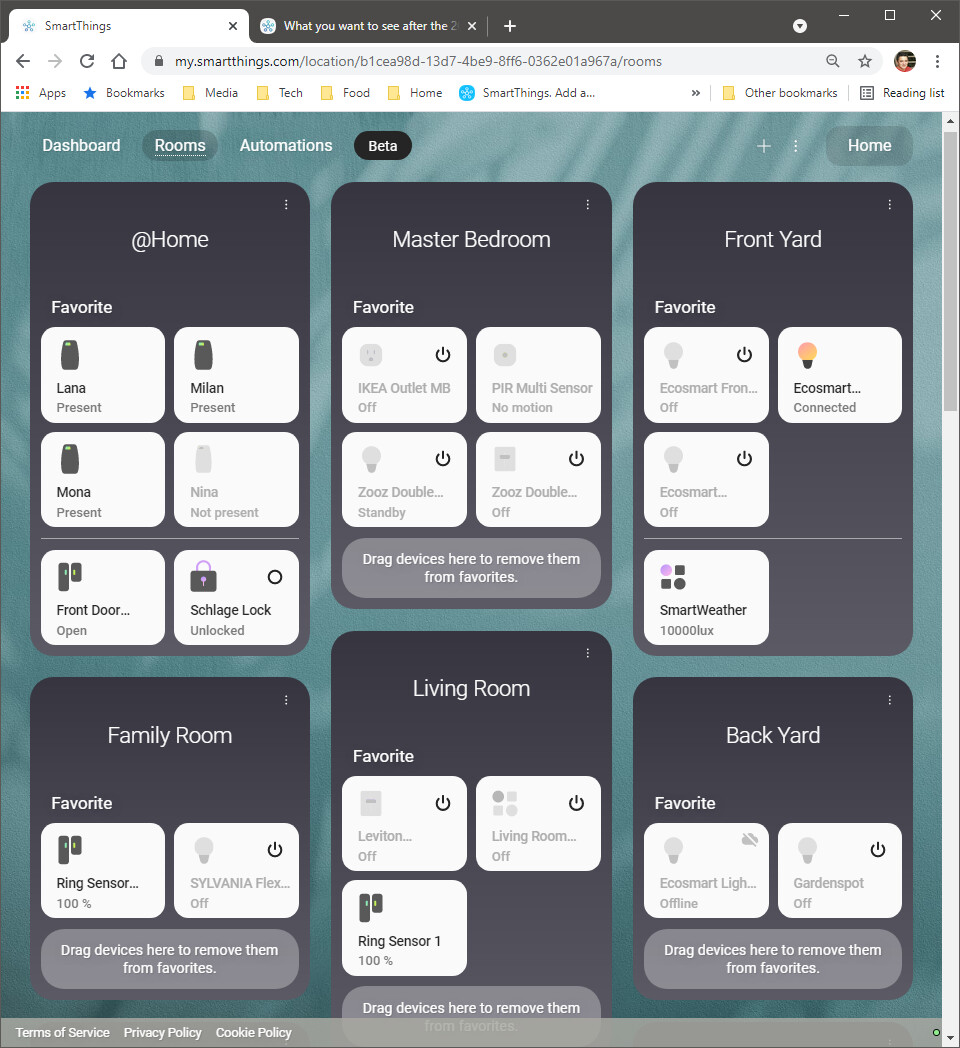Toggle power for the Zooz Double that is Off
This screenshot has height=1048, width=960.
click(576, 458)
